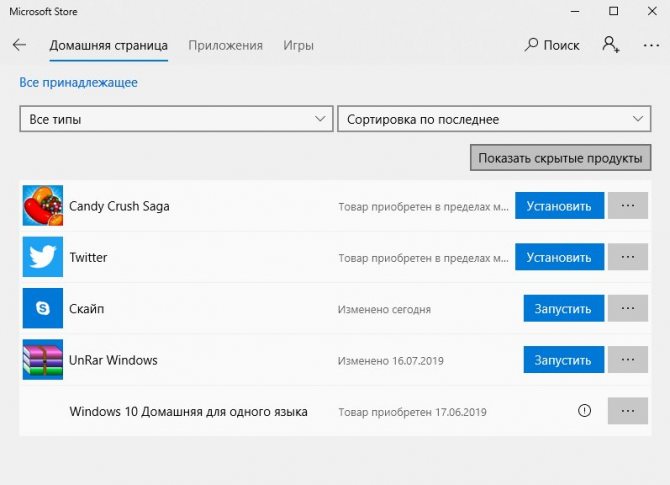Launch UnRar Windows with Запустить
Viewport: 670px width, 485px height.
coord(564,359)
